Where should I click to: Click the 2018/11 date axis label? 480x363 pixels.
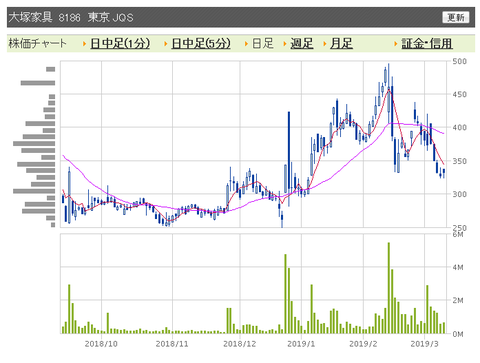point(172,344)
